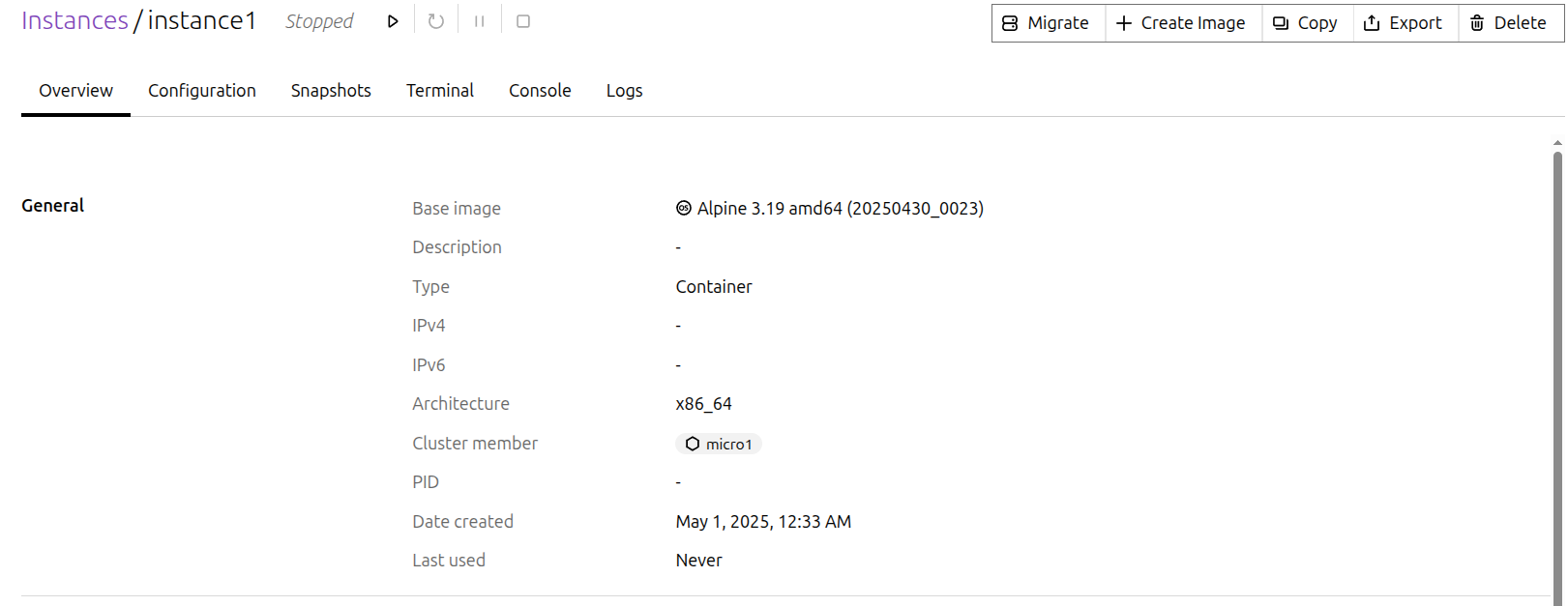This screenshot has height=606, width=1568.
Task: Go to the Terminal tab
Action: pyautogui.click(x=440, y=91)
